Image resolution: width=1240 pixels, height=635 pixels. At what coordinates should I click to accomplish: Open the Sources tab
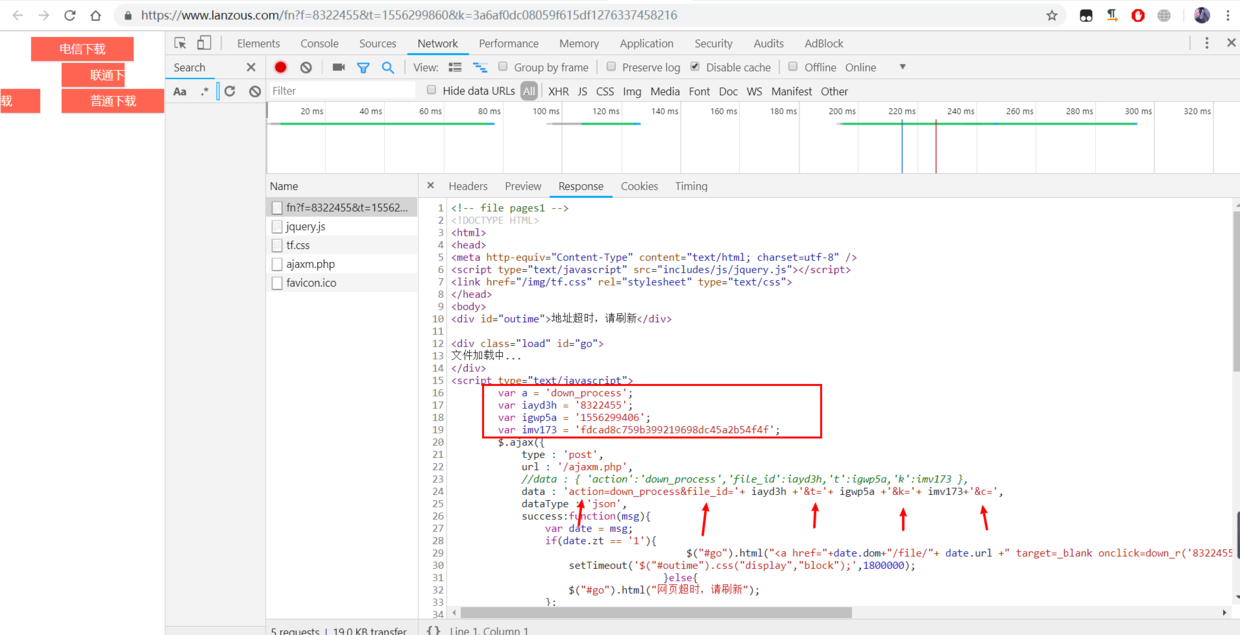(x=378, y=43)
